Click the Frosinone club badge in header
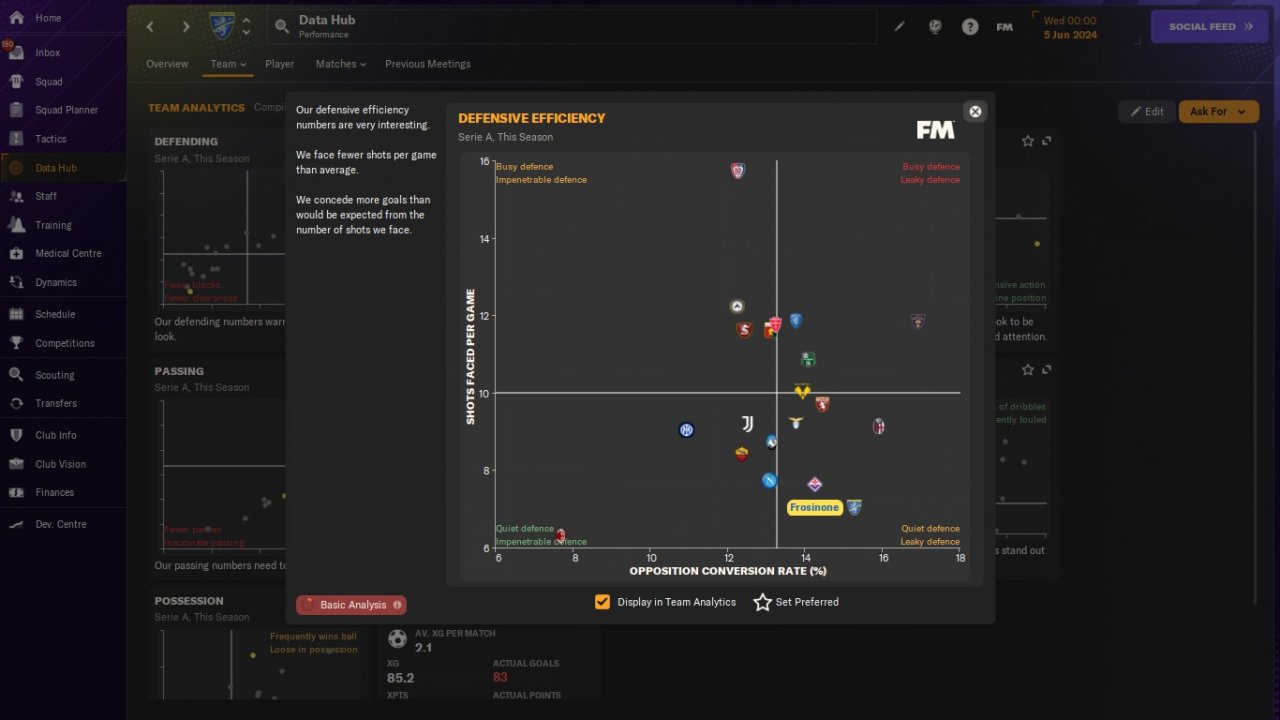This screenshot has height=720, width=1280. point(222,26)
